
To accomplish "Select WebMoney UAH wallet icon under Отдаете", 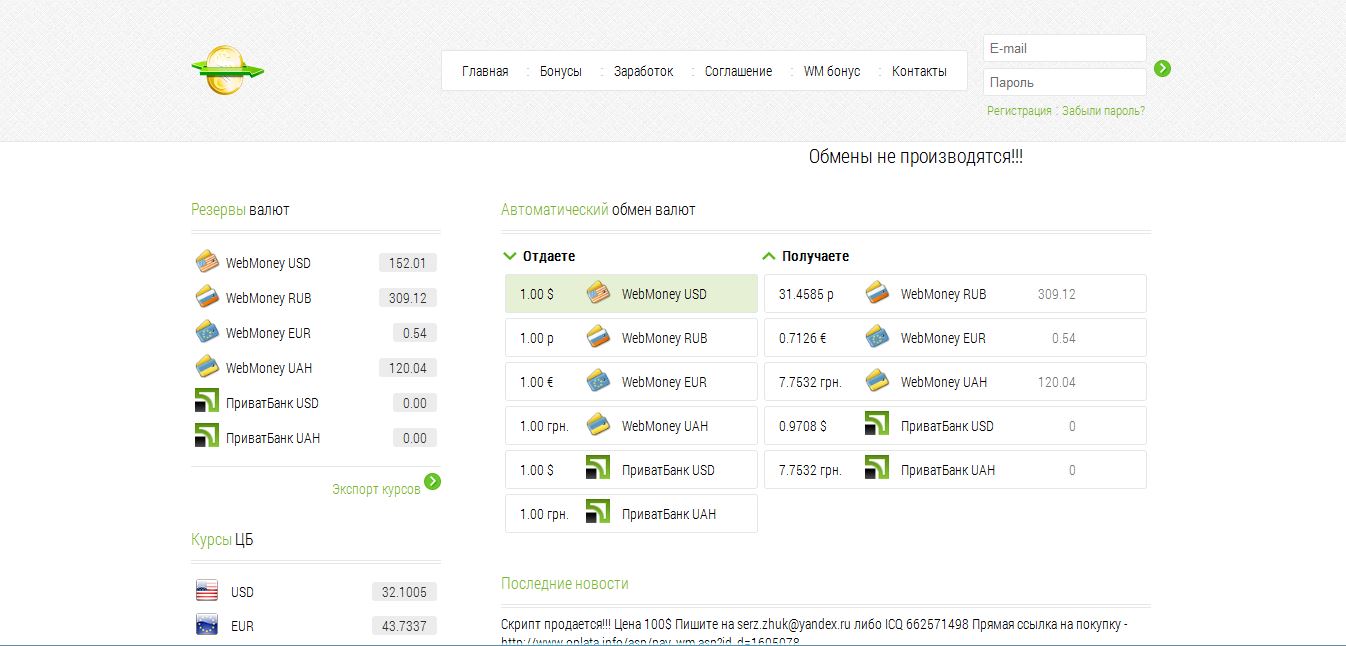I will click(598, 425).
